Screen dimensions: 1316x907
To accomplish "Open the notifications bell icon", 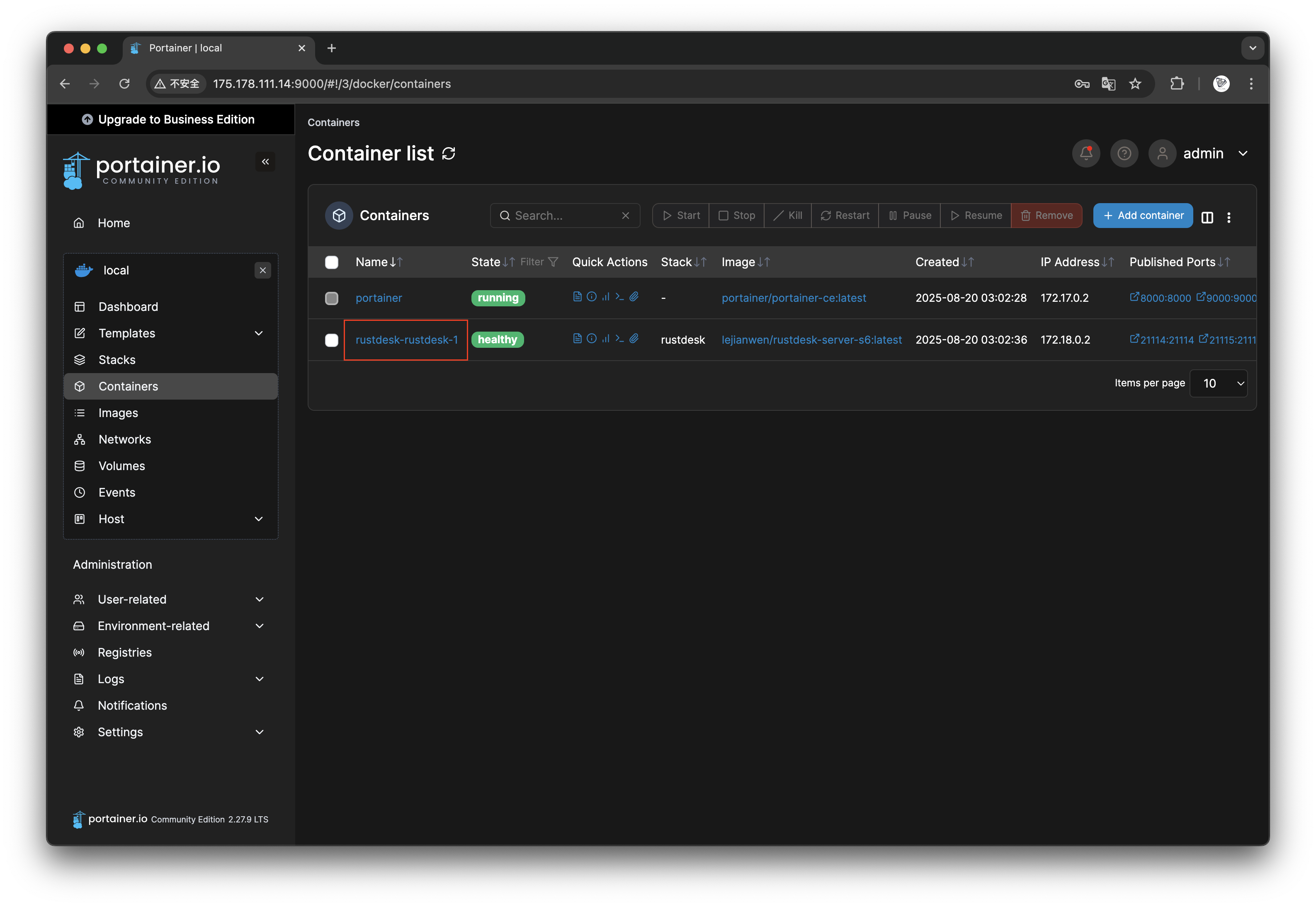I will (1086, 153).
